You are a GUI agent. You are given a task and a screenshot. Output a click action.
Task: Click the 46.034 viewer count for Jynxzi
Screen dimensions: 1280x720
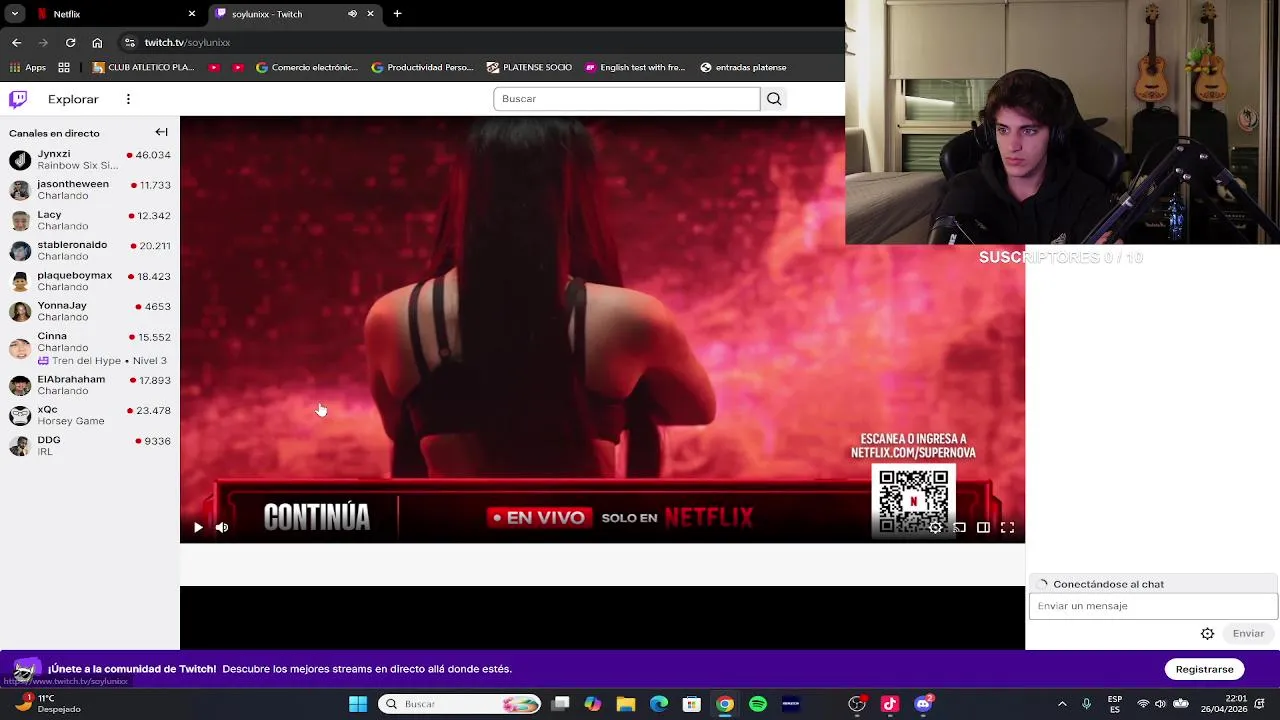[153, 155]
